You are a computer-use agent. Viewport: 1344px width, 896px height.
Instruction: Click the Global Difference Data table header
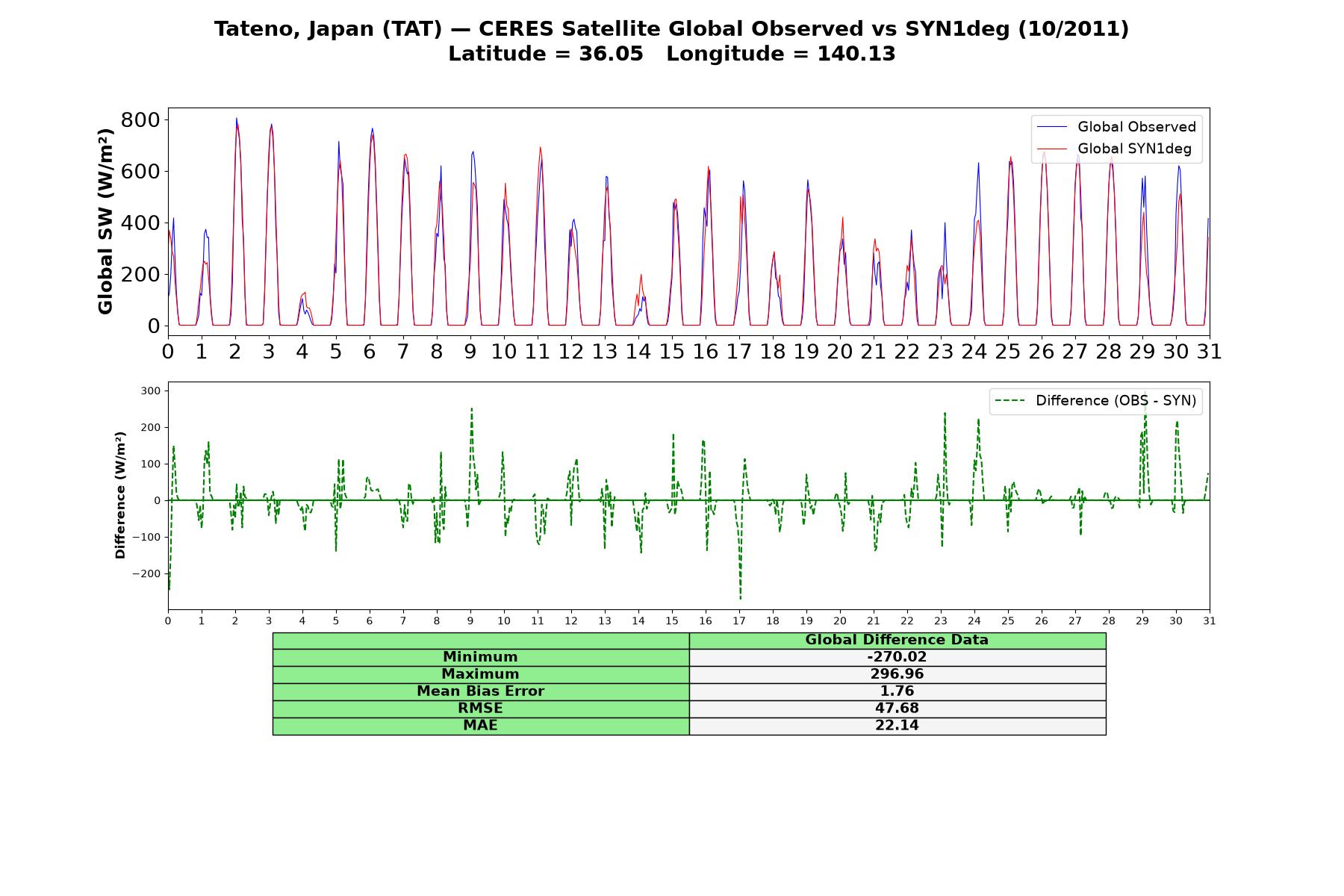897,641
